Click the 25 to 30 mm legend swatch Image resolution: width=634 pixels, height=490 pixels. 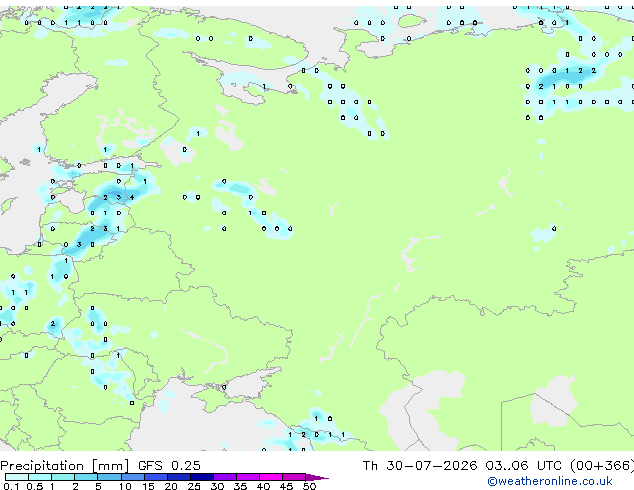point(202,477)
